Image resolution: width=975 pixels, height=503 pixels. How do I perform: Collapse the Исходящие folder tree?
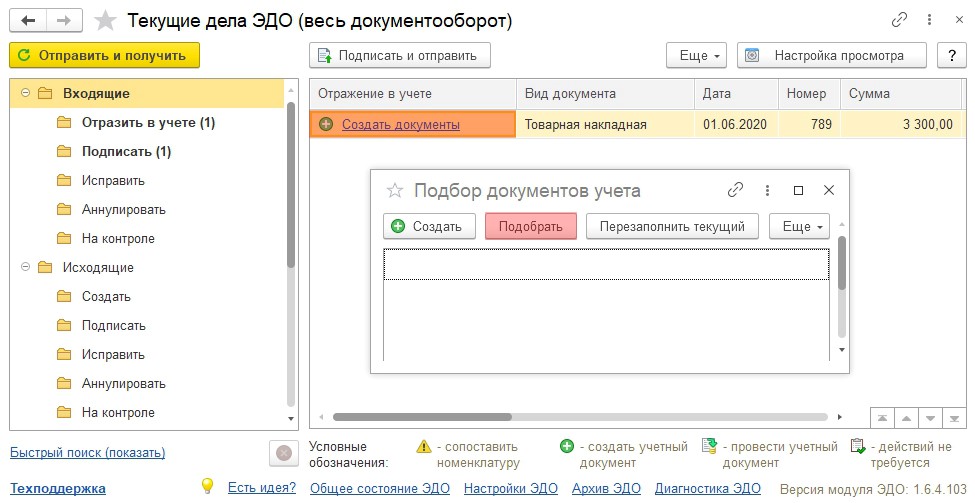pos(25,268)
